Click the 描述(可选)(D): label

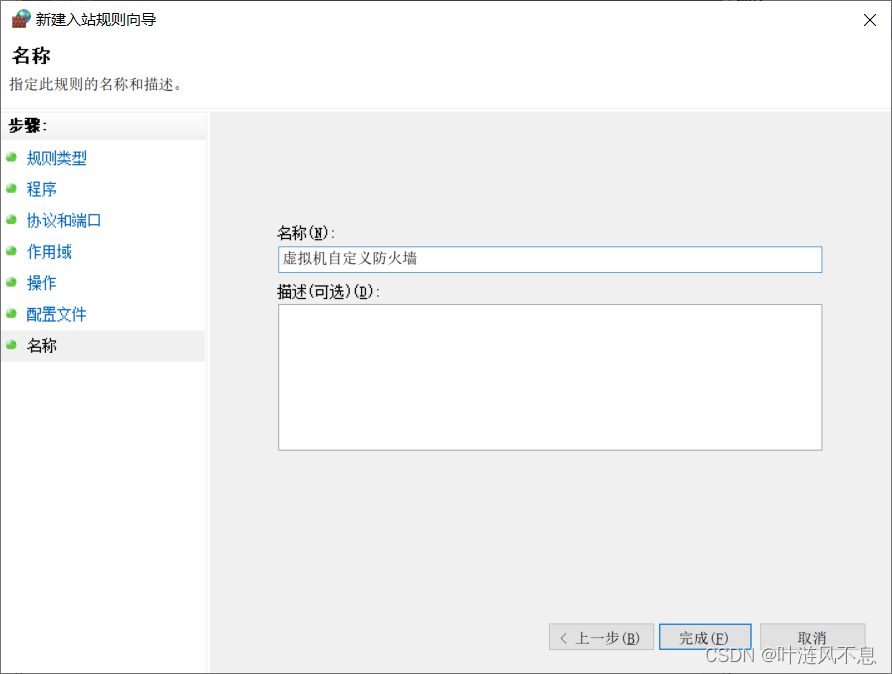pyautogui.click(x=328, y=292)
